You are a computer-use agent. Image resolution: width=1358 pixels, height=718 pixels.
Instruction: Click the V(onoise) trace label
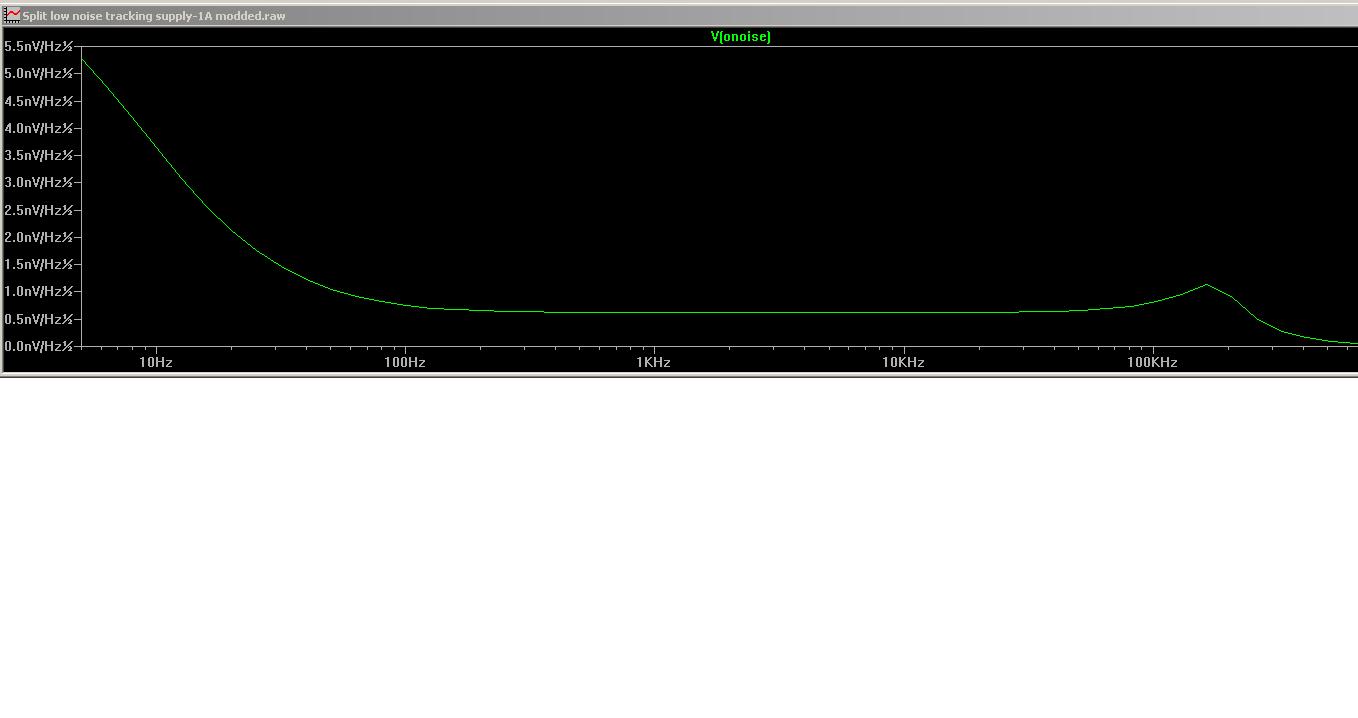(x=740, y=37)
